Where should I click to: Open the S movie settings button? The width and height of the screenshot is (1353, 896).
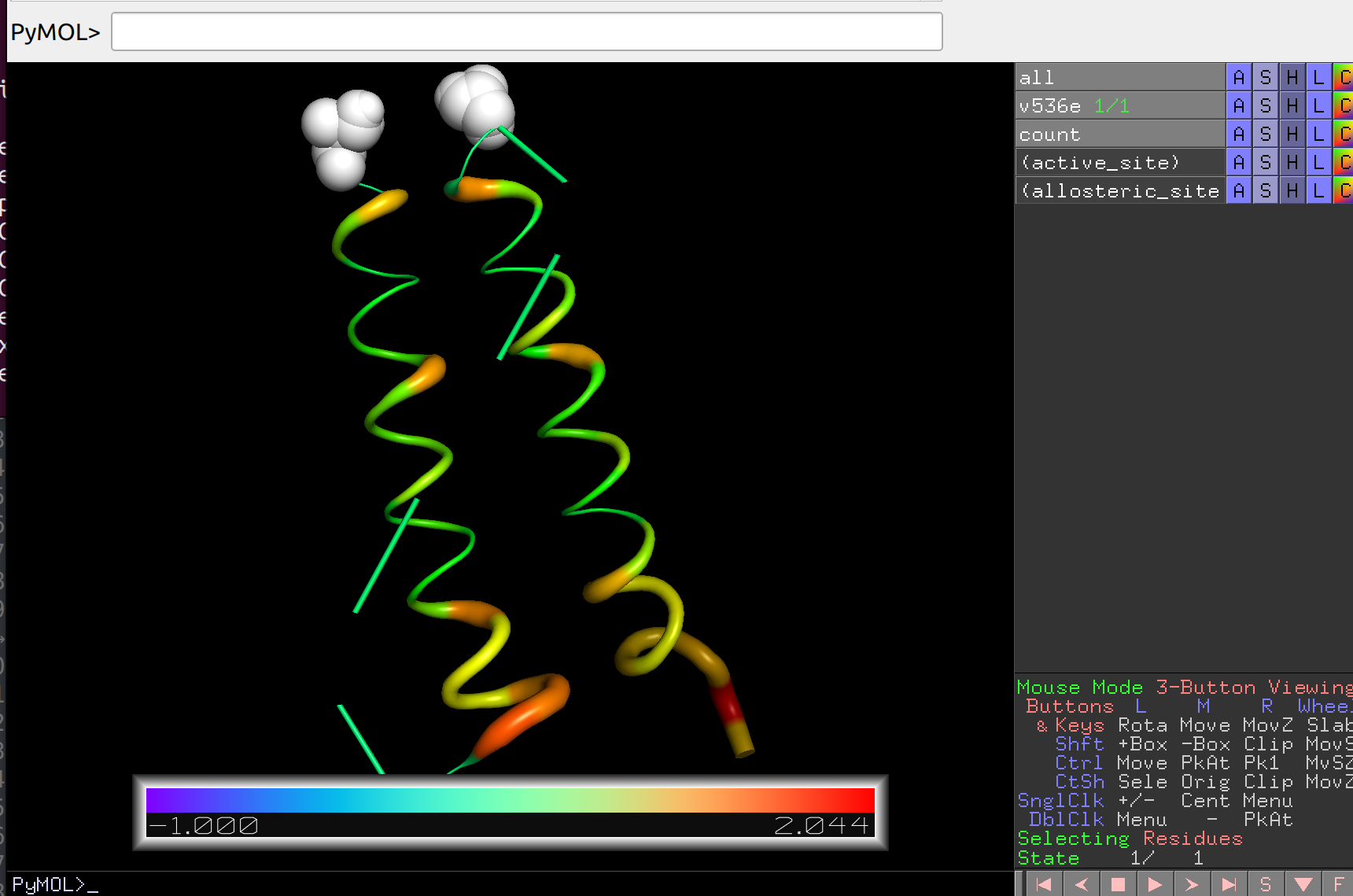click(x=1265, y=883)
